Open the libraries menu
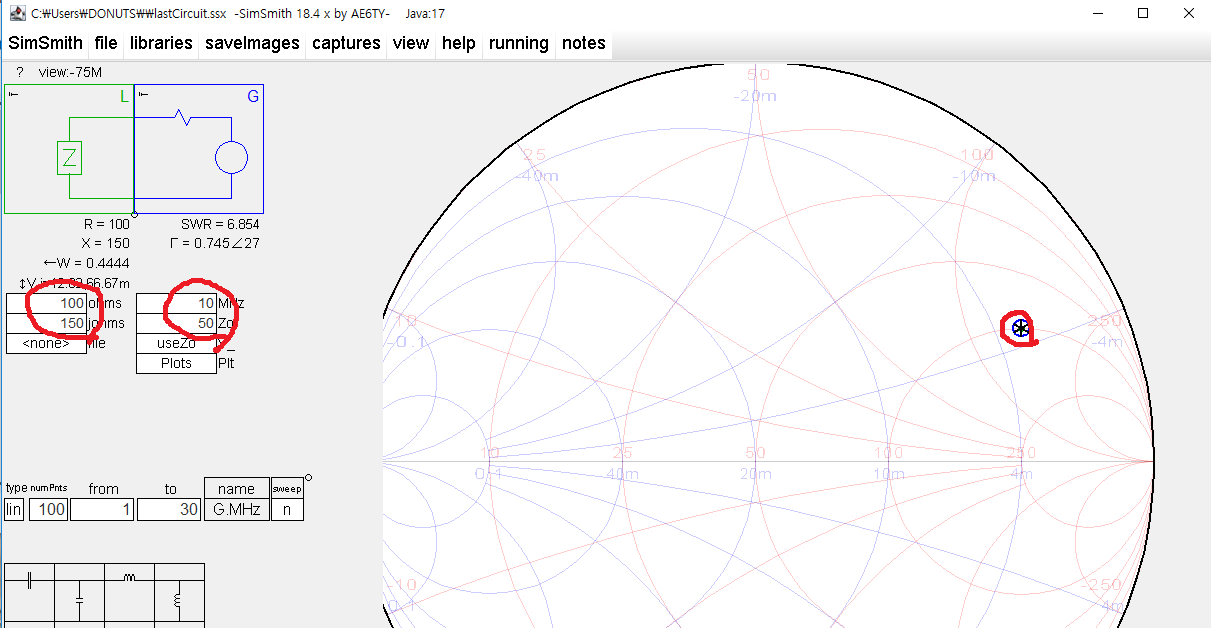Screen dimensions: 1211x628 pos(161,43)
